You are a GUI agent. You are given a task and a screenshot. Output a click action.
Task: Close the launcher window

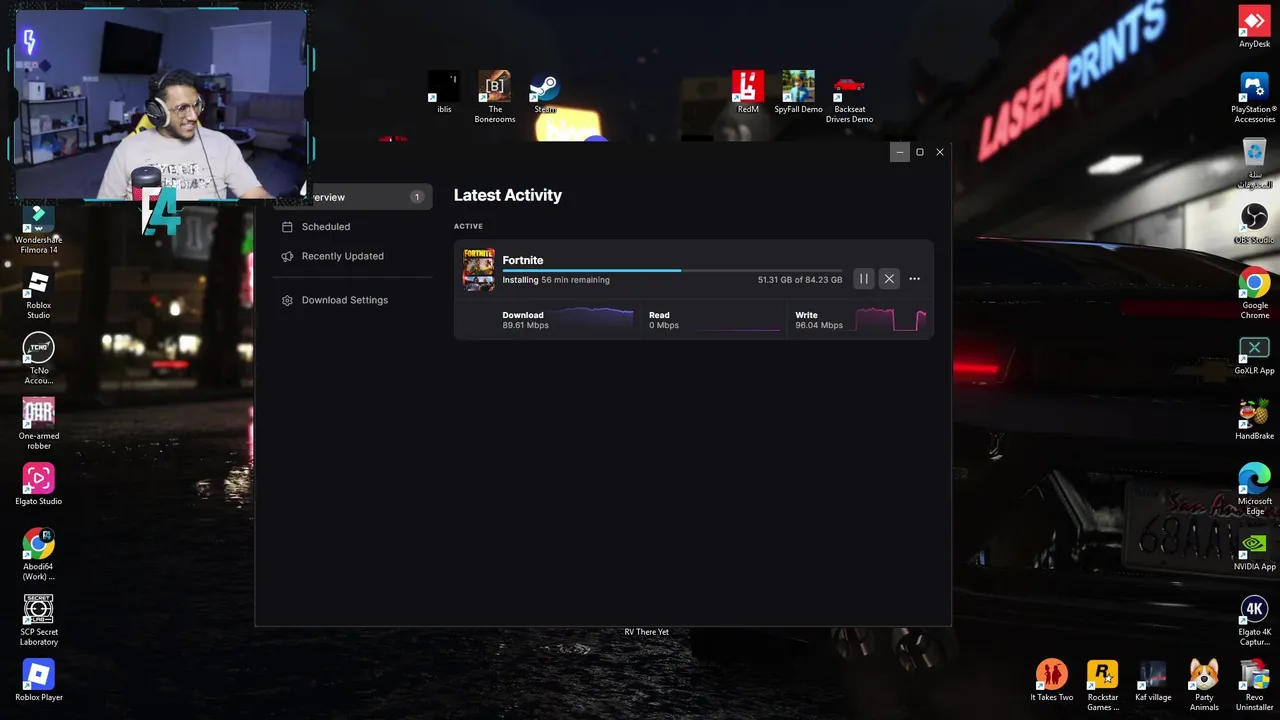tap(940, 152)
